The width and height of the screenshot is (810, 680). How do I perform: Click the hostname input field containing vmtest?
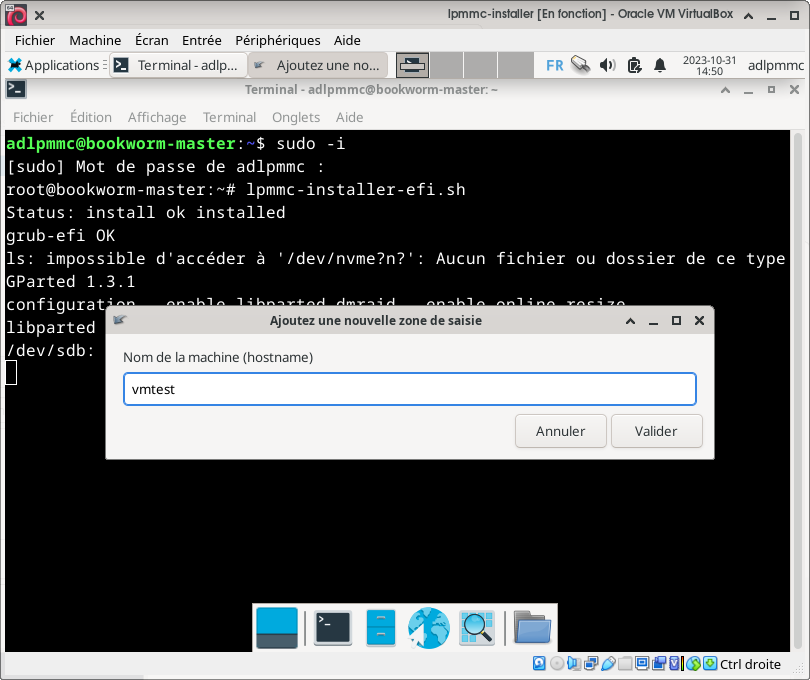point(409,390)
